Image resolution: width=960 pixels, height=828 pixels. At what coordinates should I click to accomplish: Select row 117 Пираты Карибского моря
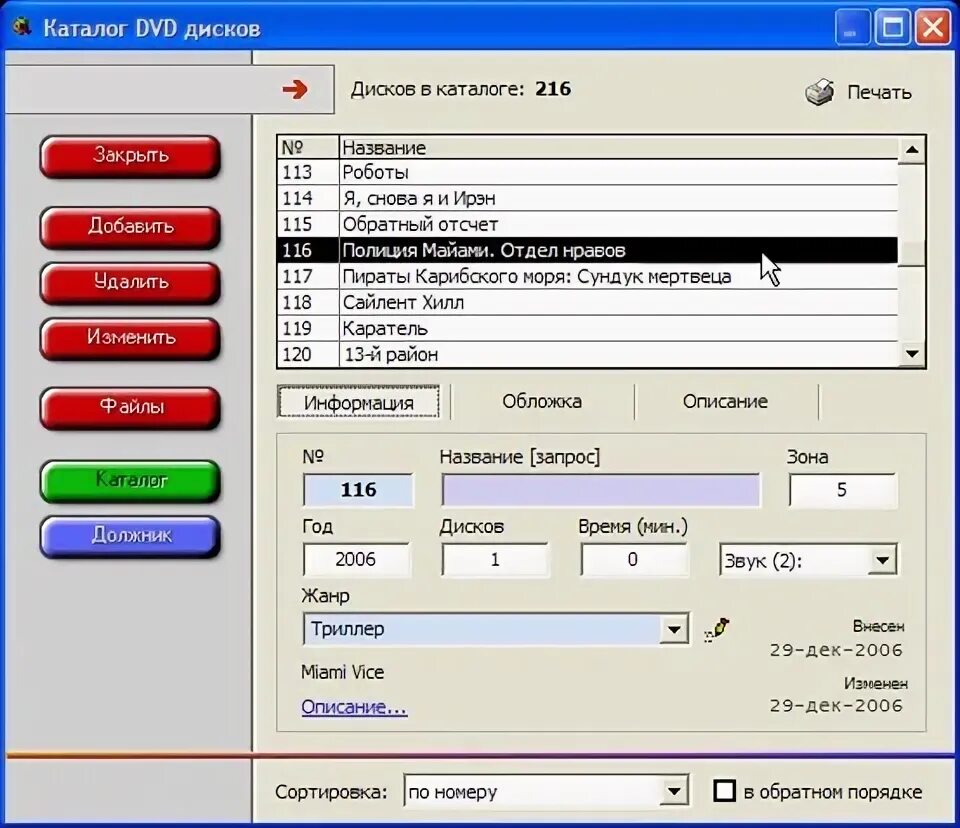click(587, 277)
